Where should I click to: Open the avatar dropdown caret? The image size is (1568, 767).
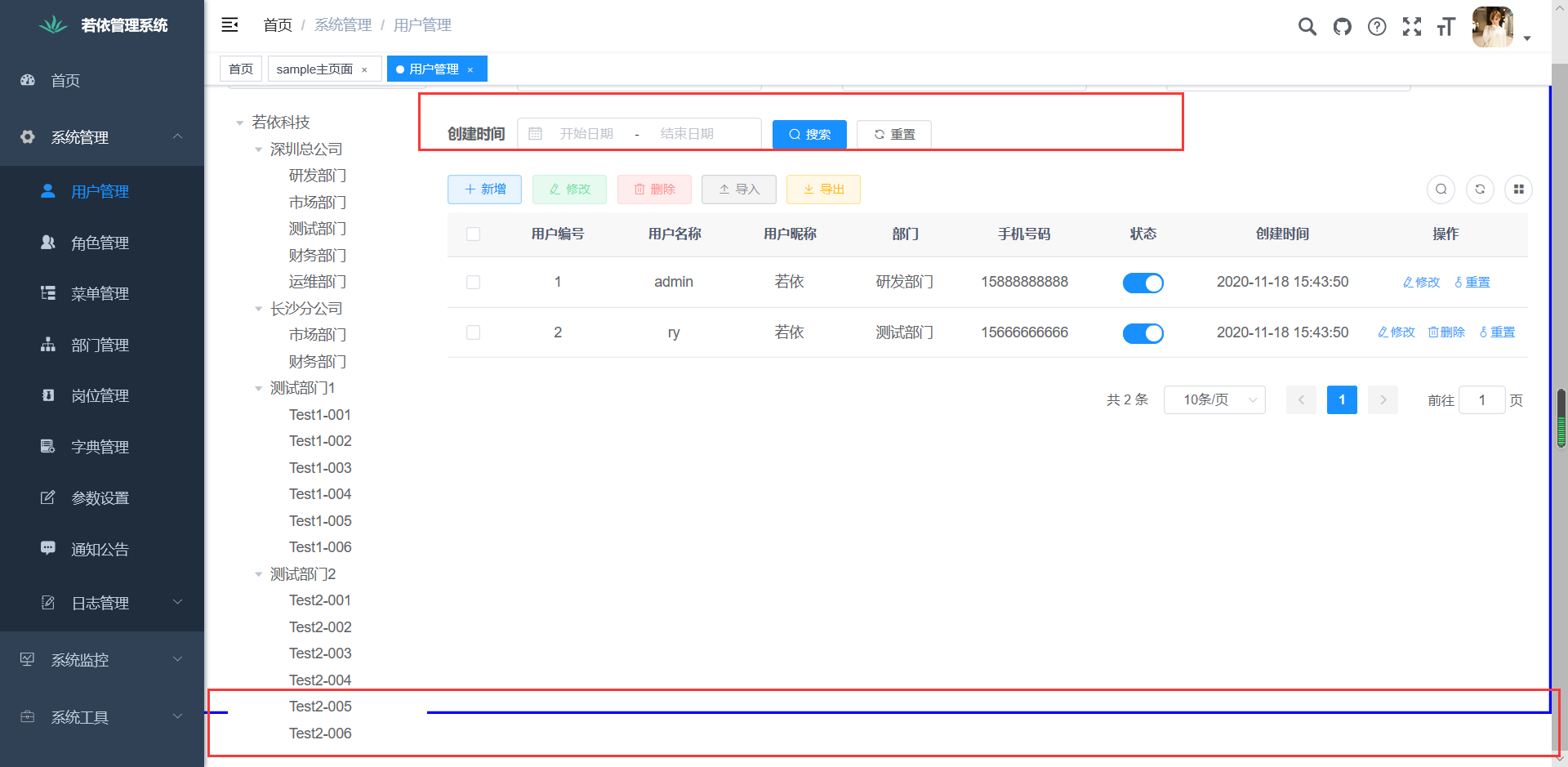coord(1526,38)
